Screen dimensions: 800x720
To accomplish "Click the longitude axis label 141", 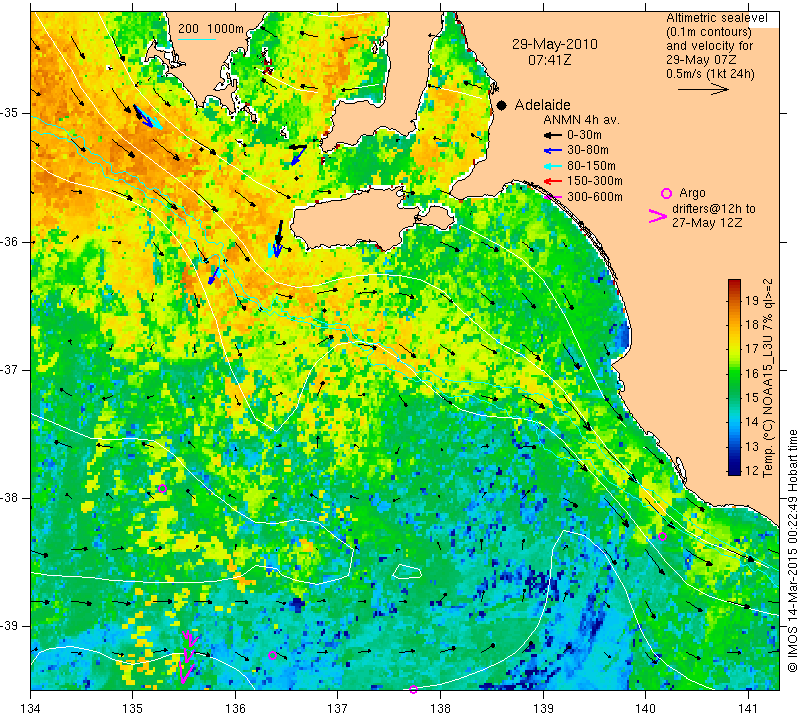I will pyautogui.click(x=748, y=708).
